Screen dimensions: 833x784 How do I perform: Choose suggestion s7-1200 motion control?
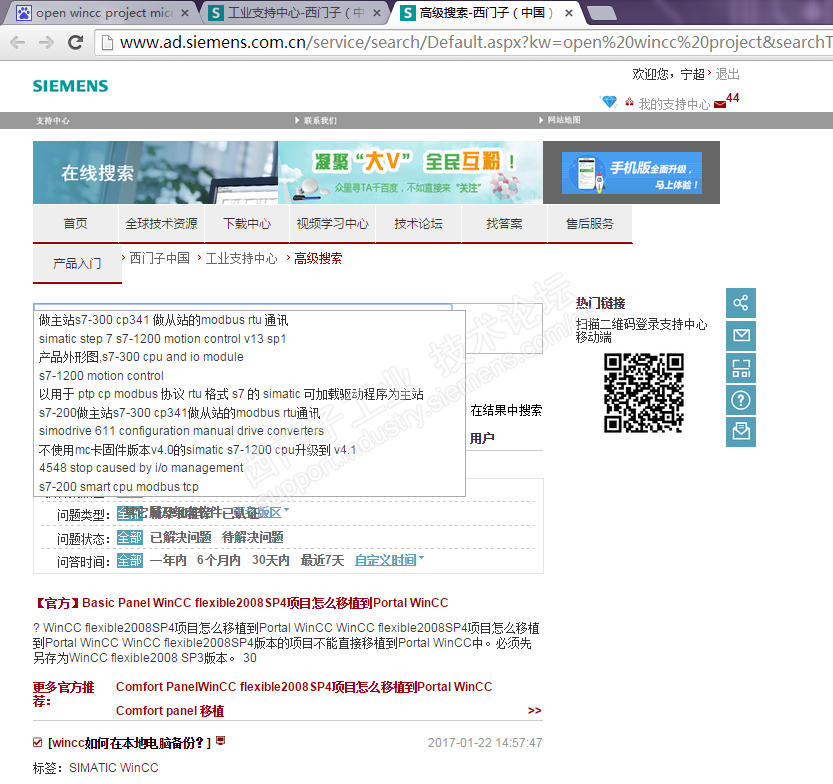(249, 376)
